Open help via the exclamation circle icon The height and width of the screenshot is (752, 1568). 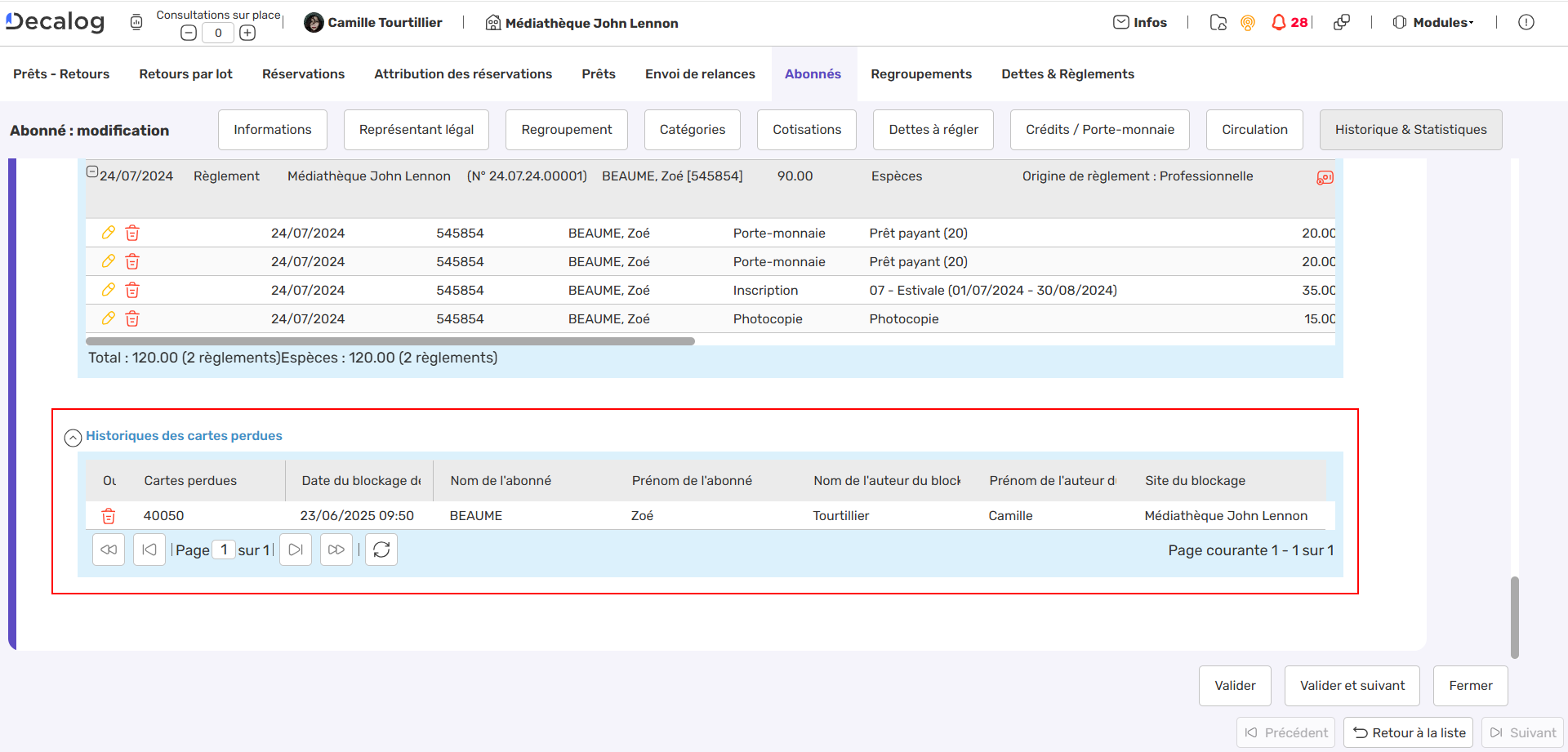[1526, 22]
